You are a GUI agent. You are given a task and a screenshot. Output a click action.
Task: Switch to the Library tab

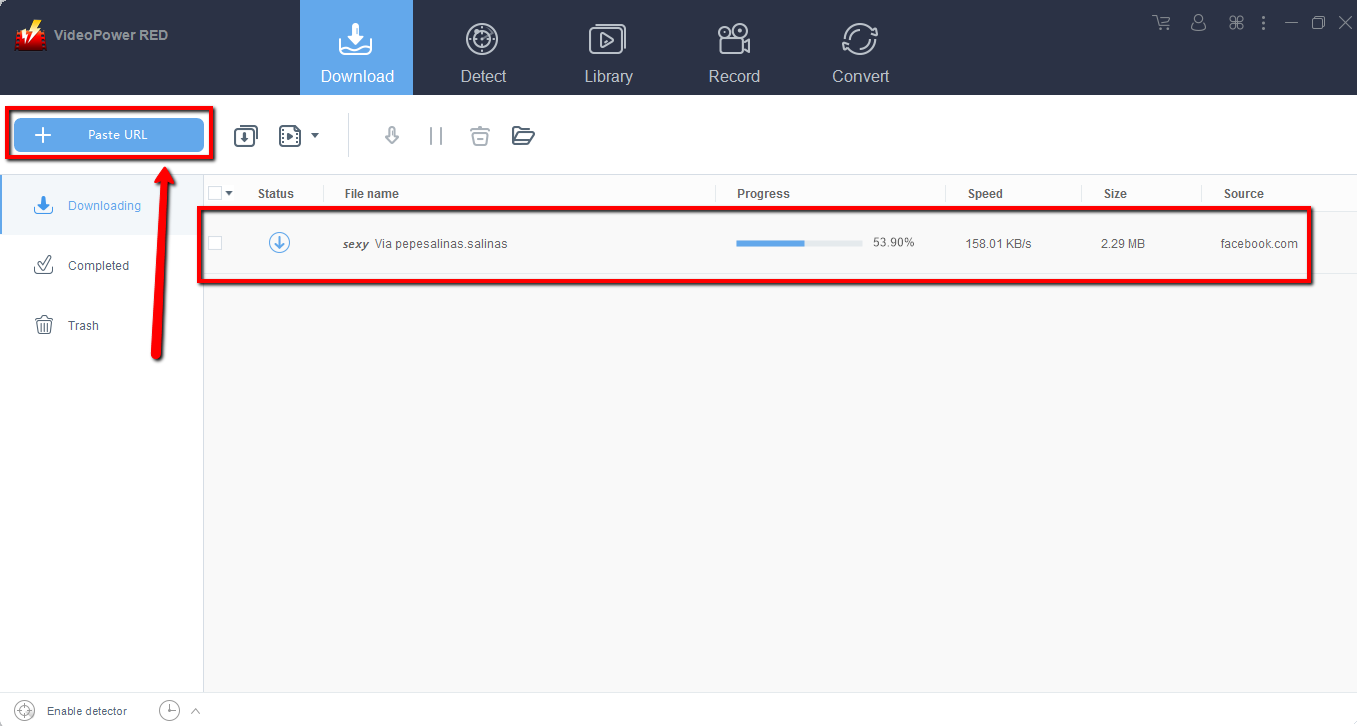tap(608, 47)
